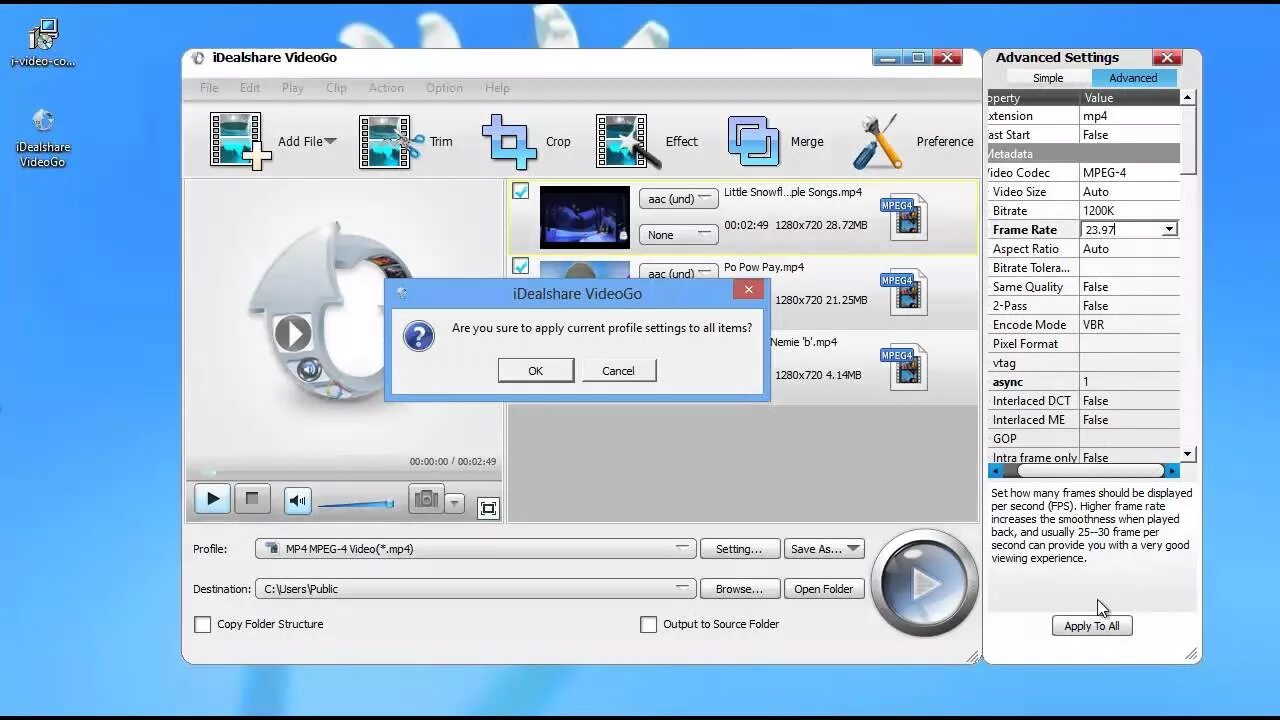Click the play button under preview

click(212, 499)
